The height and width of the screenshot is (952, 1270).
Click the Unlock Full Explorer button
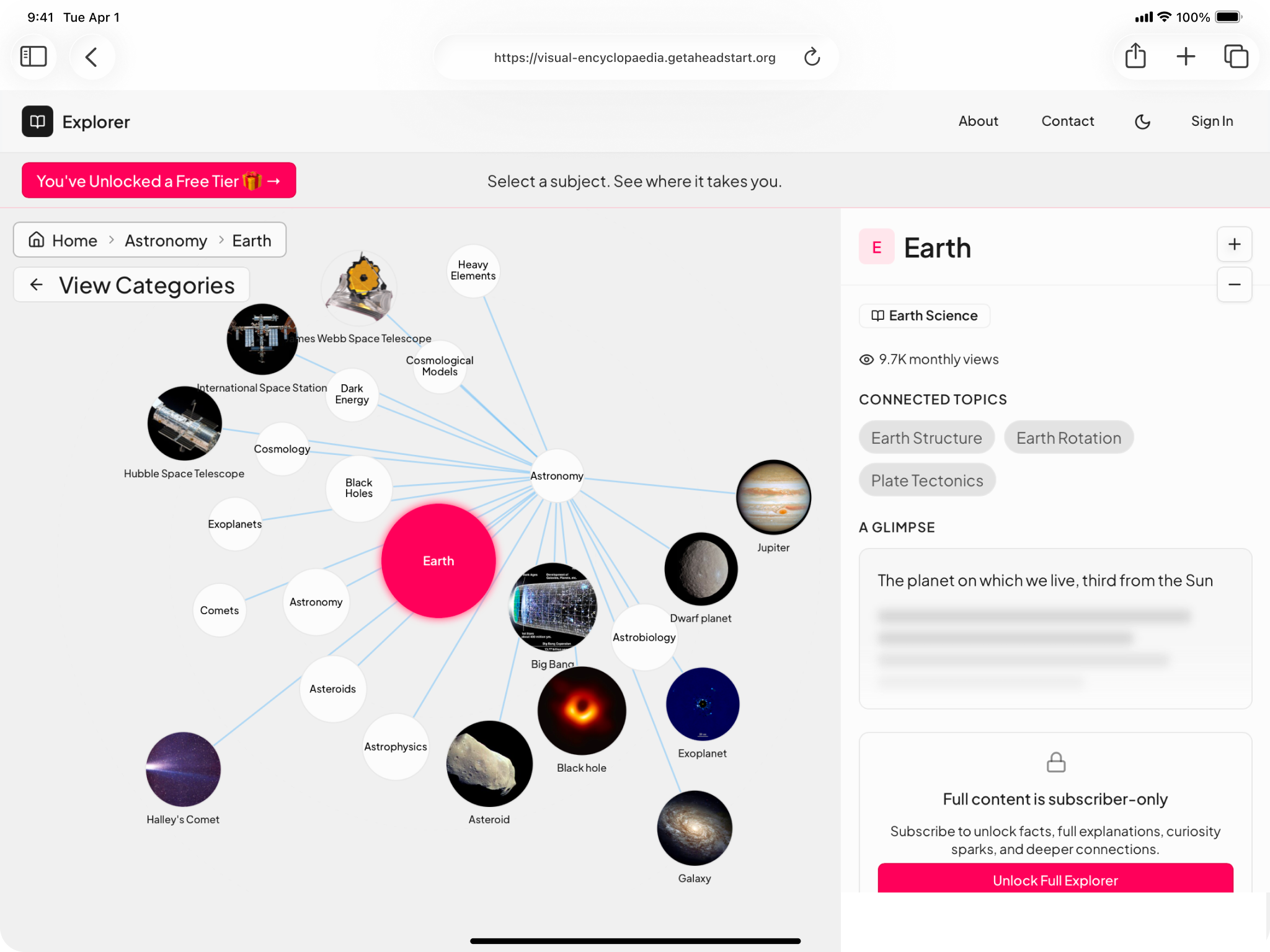(1055, 879)
